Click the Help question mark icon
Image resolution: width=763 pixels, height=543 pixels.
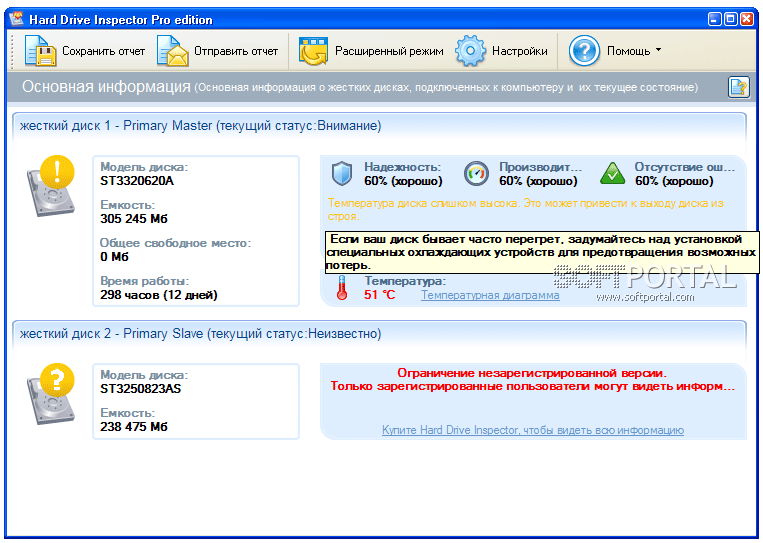click(x=584, y=51)
